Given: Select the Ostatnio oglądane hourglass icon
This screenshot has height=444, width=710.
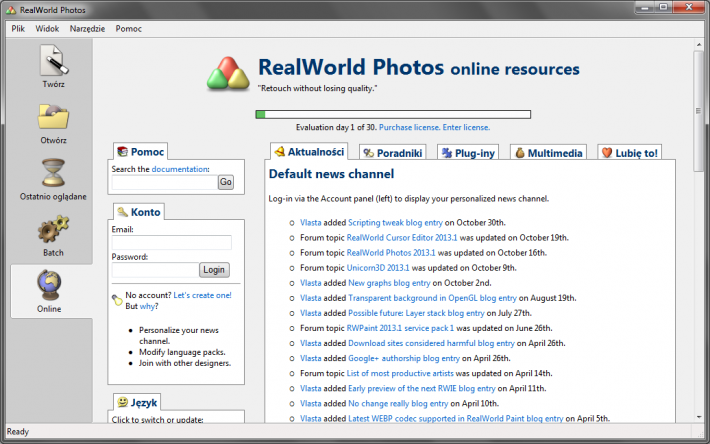Looking at the screenshot, I should [53, 172].
